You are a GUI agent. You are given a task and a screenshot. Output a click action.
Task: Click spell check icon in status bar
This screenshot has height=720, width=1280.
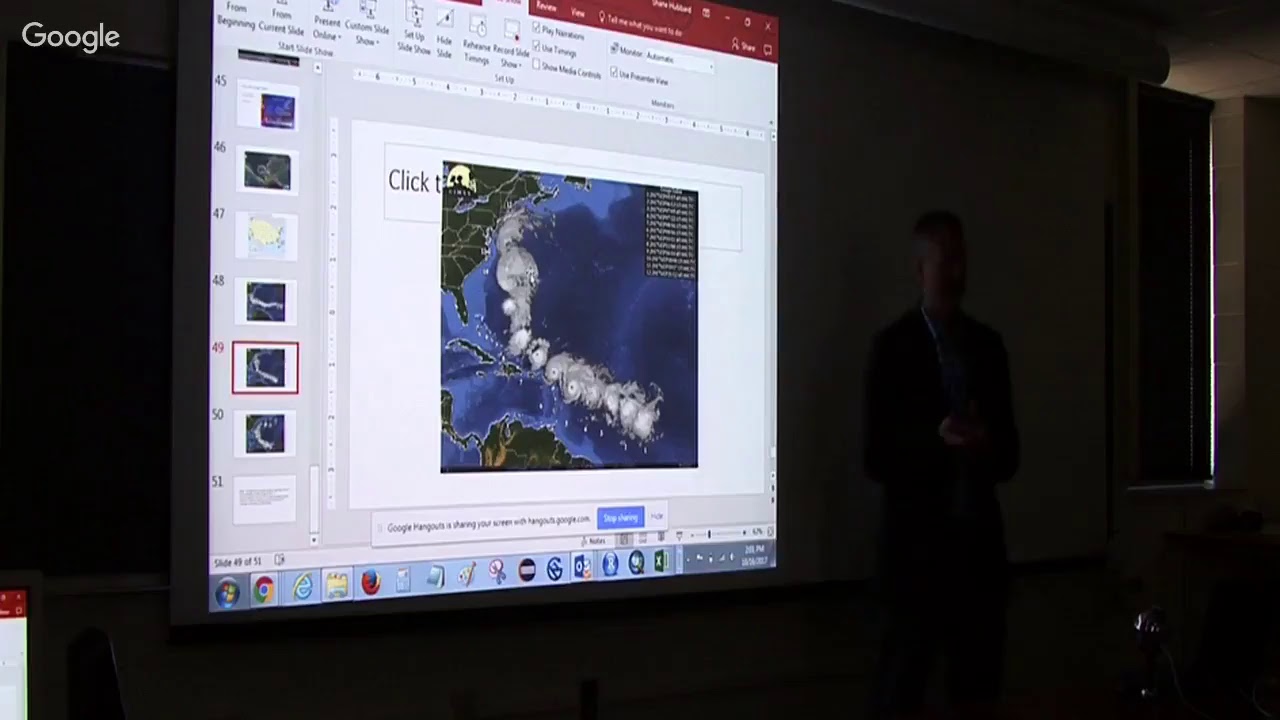click(x=280, y=560)
